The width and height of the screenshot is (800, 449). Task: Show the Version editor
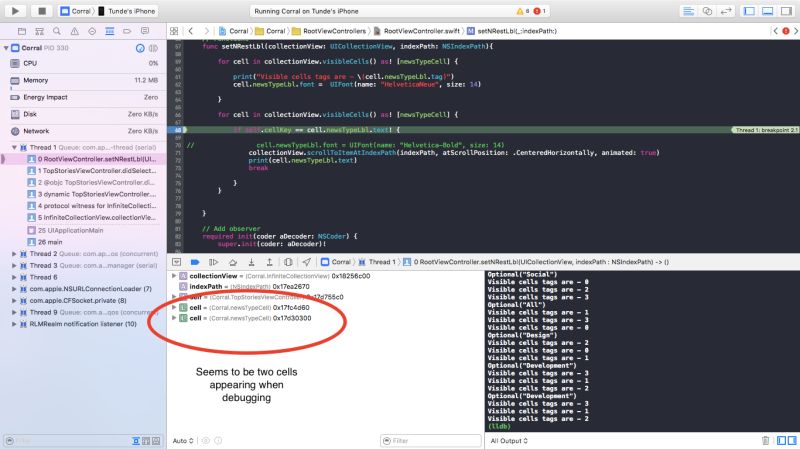click(x=726, y=11)
